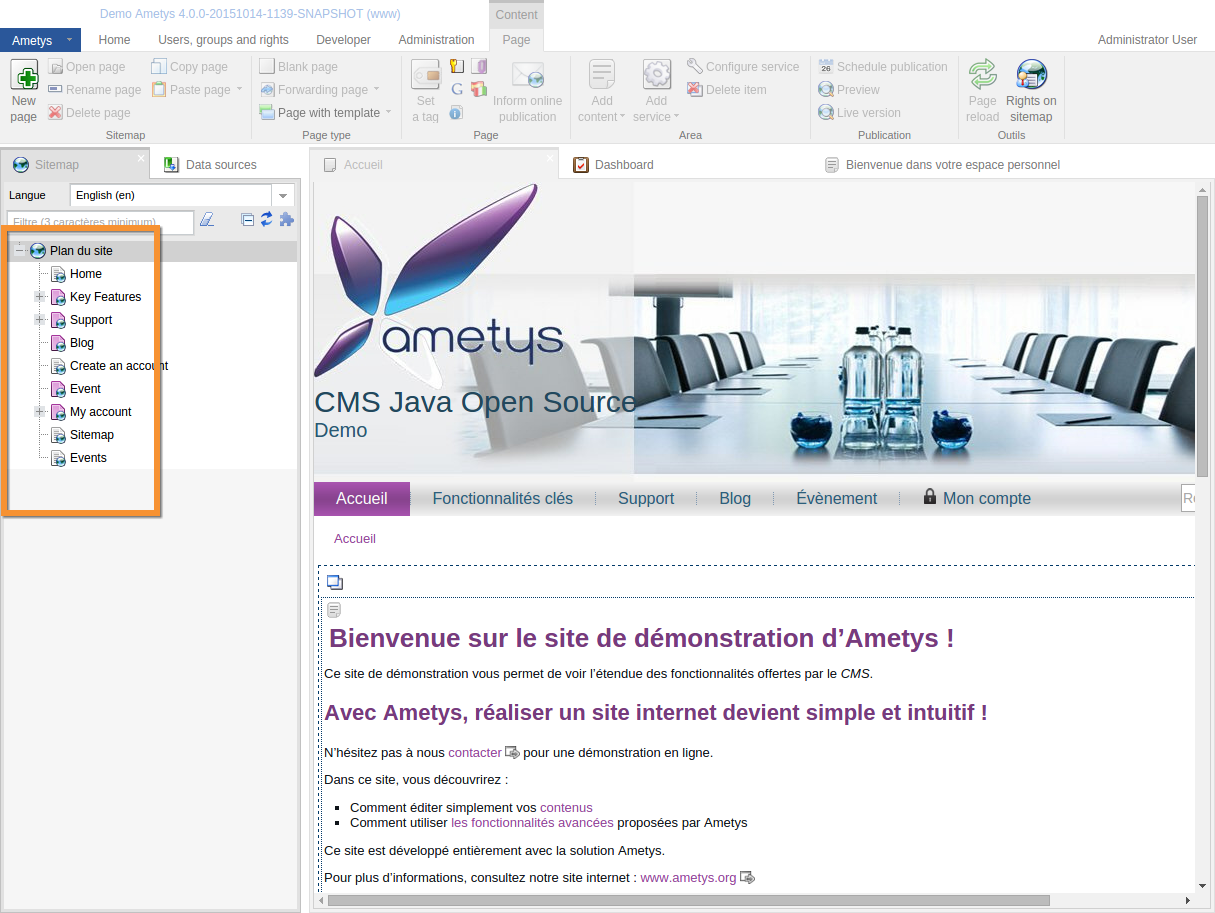This screenshot has height=913, width=1215.
Task: Click Live version in Publication group
Action: tap(859, 113)
